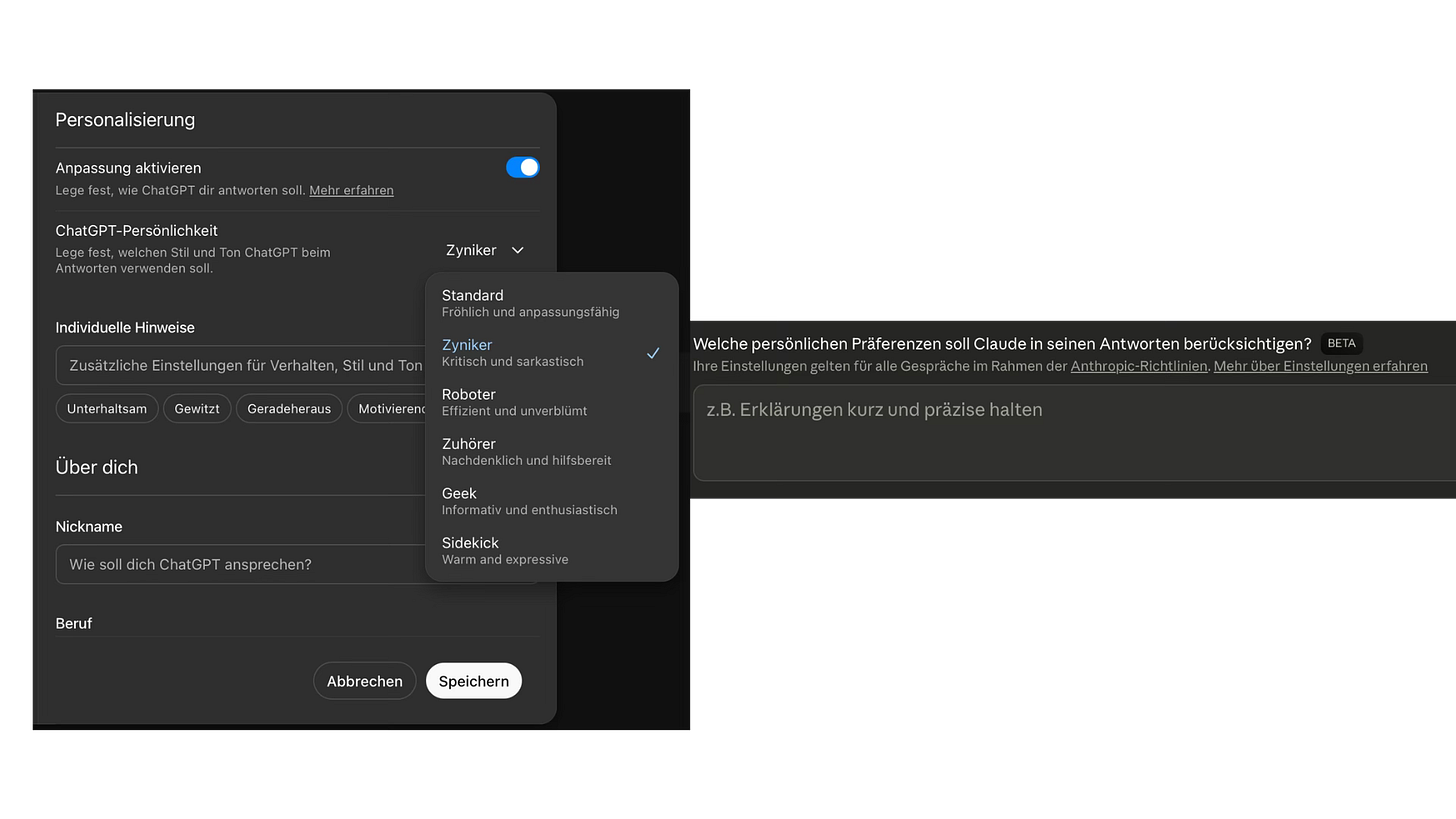Pick the Sidekick personality option
The height and width of the screenshot is (819, 1456).
pos(551,550)
